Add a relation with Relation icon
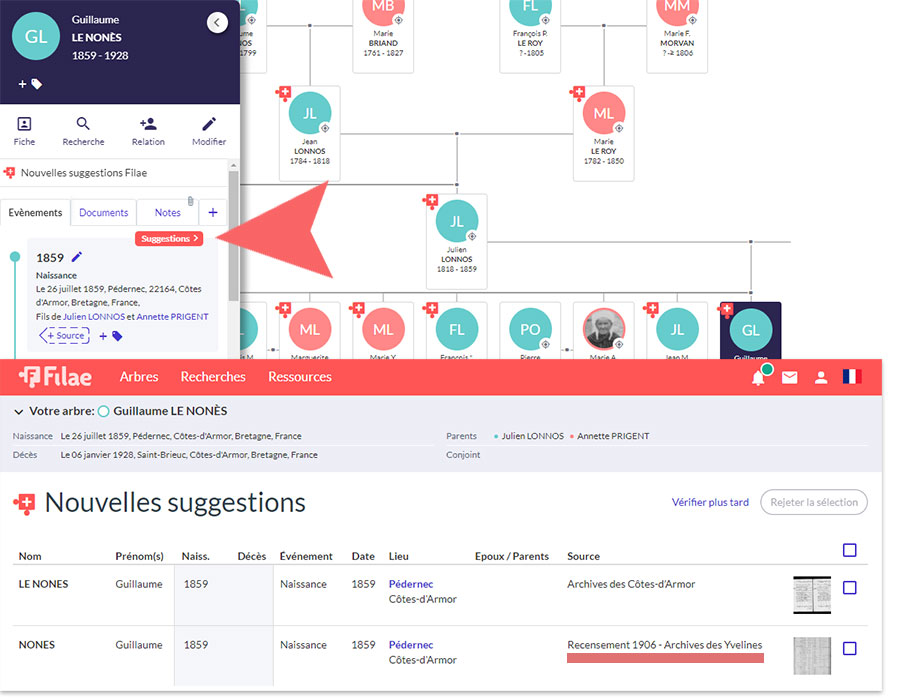The image size is (900, 698). (148, 125)
